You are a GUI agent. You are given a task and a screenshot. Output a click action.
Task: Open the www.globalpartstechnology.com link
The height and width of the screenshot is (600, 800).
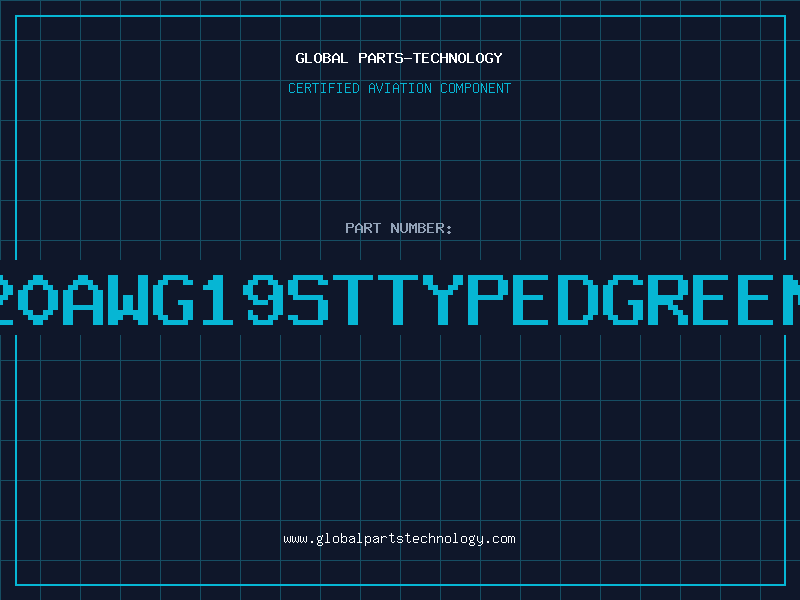pos(399,539)
